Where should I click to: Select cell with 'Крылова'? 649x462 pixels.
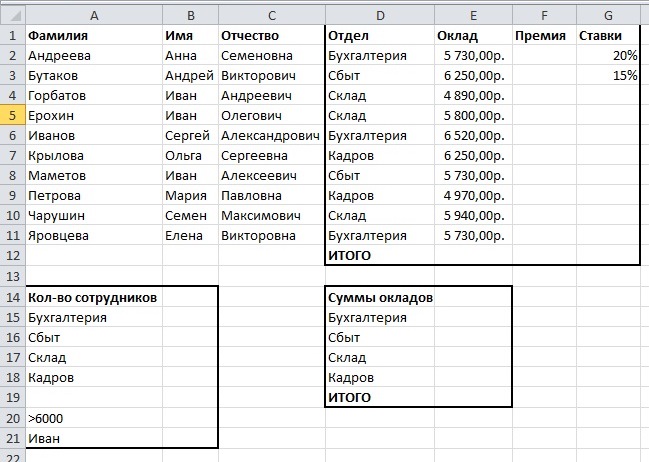(94, 156)
